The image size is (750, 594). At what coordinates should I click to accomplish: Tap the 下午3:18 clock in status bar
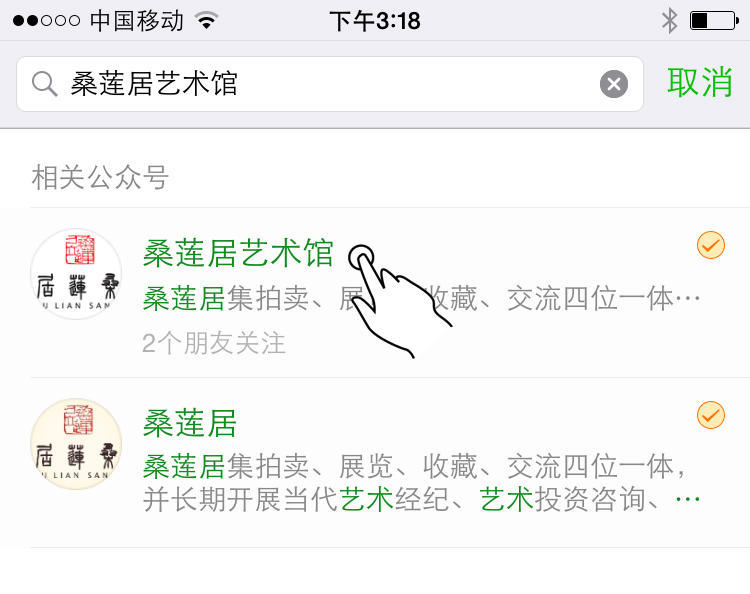(375, 21)
